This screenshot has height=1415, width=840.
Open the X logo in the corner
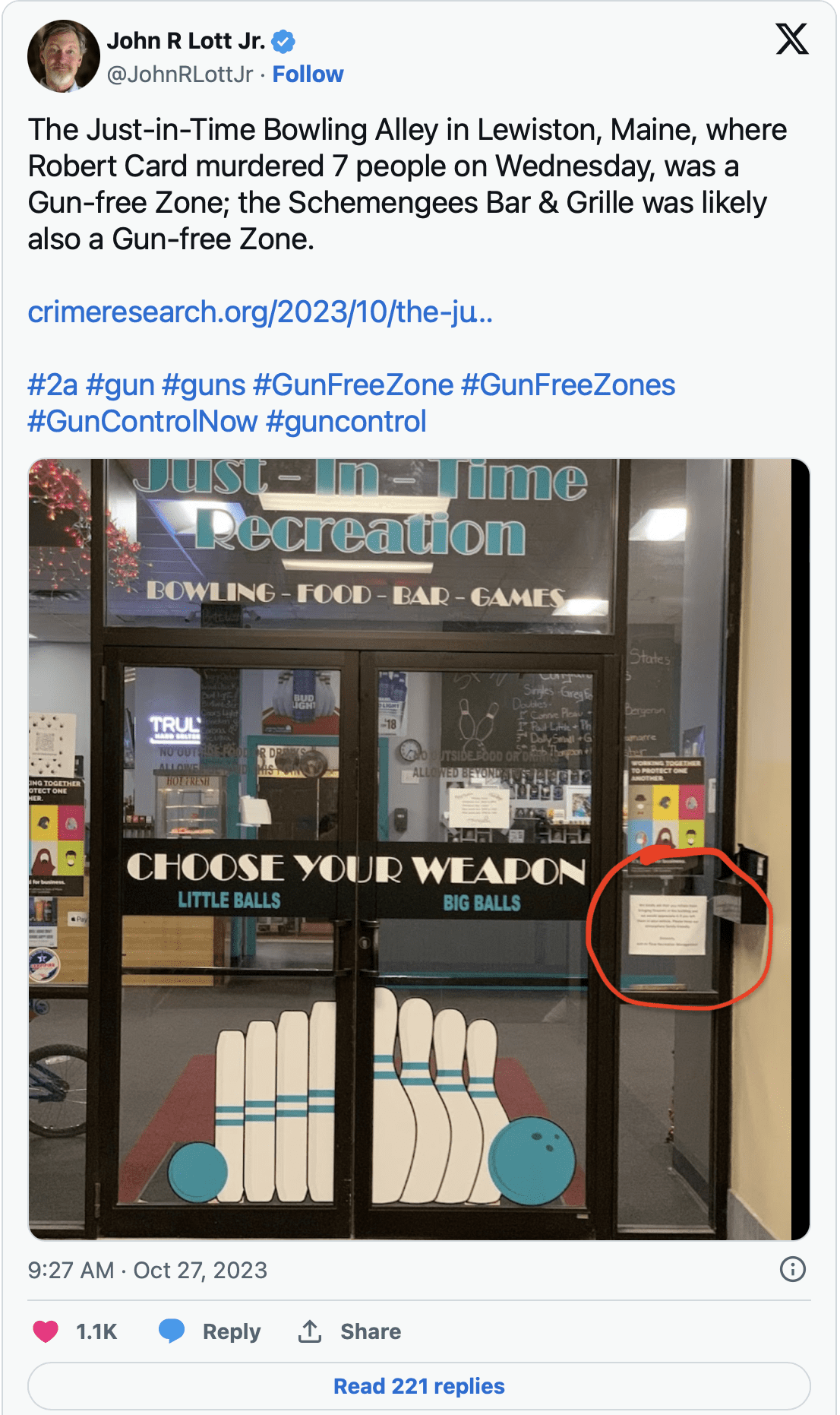[792, 39]
